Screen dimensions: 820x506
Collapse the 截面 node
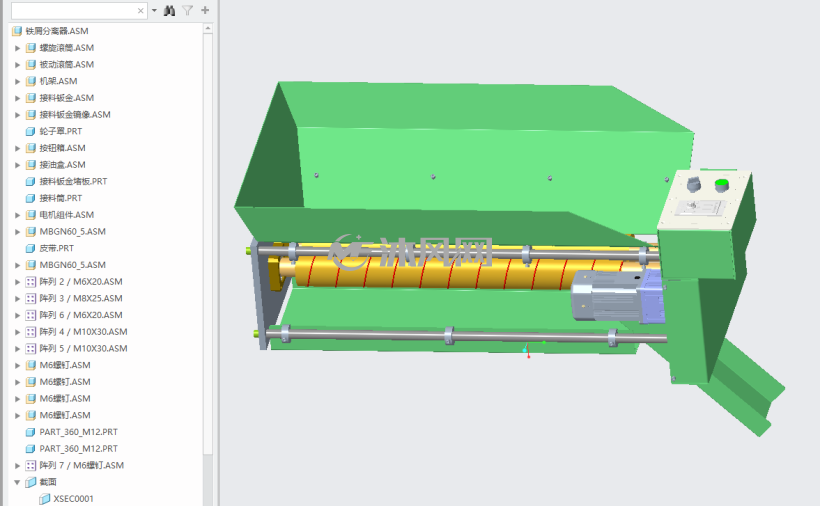click(x=17, y=482)
